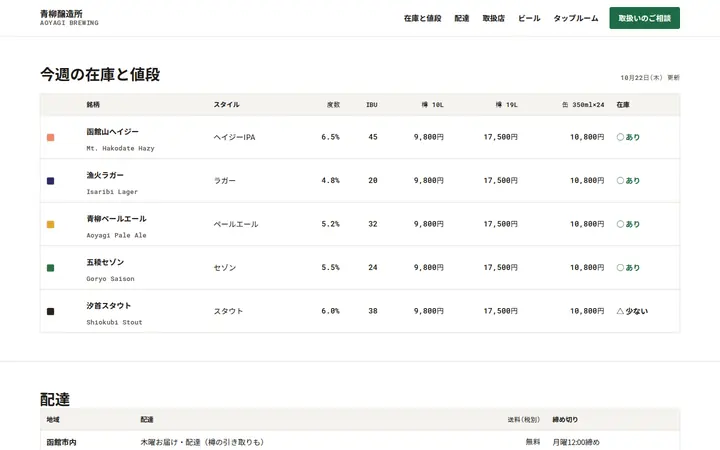Click the black swatch for 汐首スタウト

coord(51,311)
